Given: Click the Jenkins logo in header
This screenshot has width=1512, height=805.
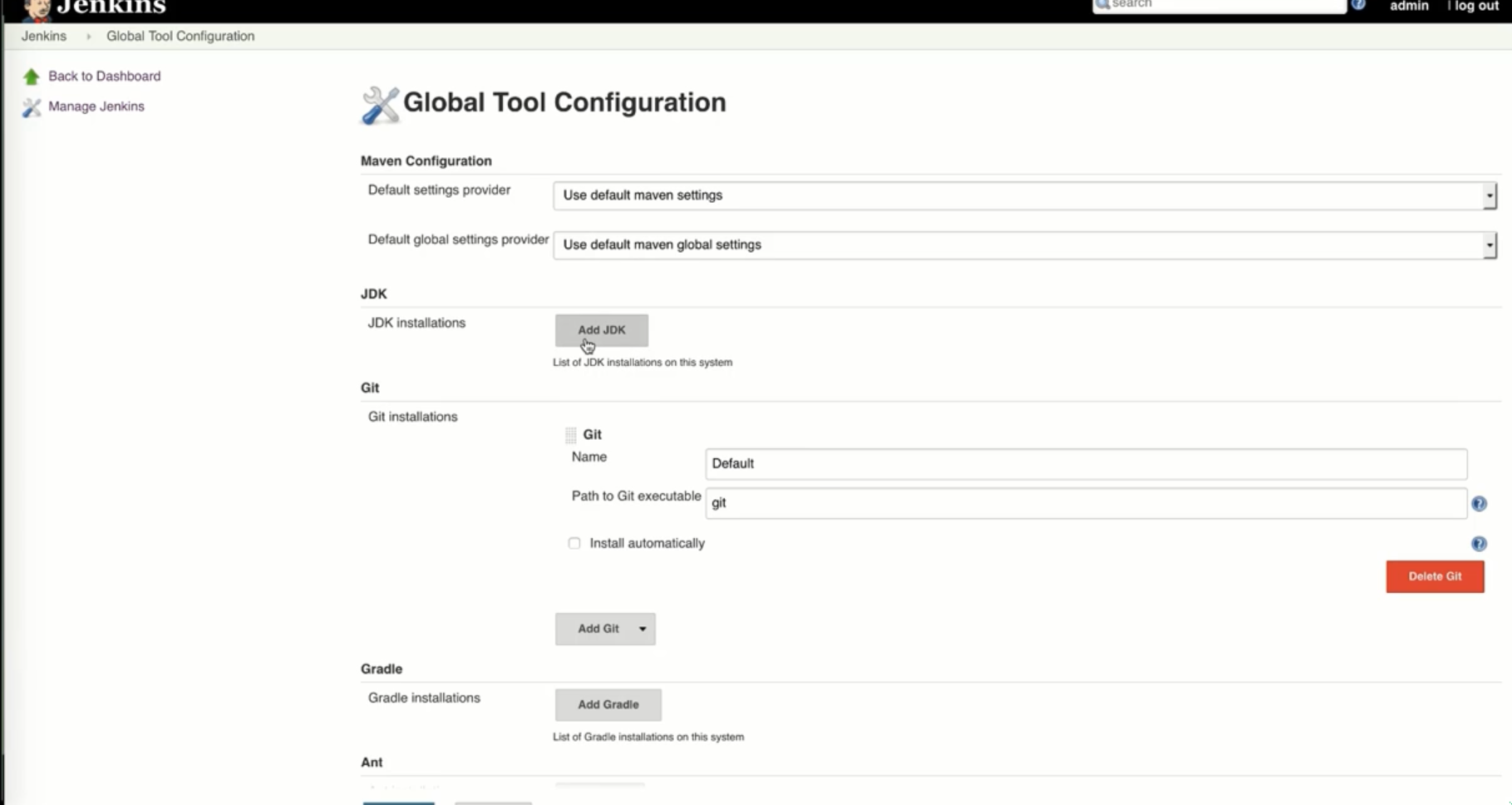Looking at the screenshot, I should 93,8.
